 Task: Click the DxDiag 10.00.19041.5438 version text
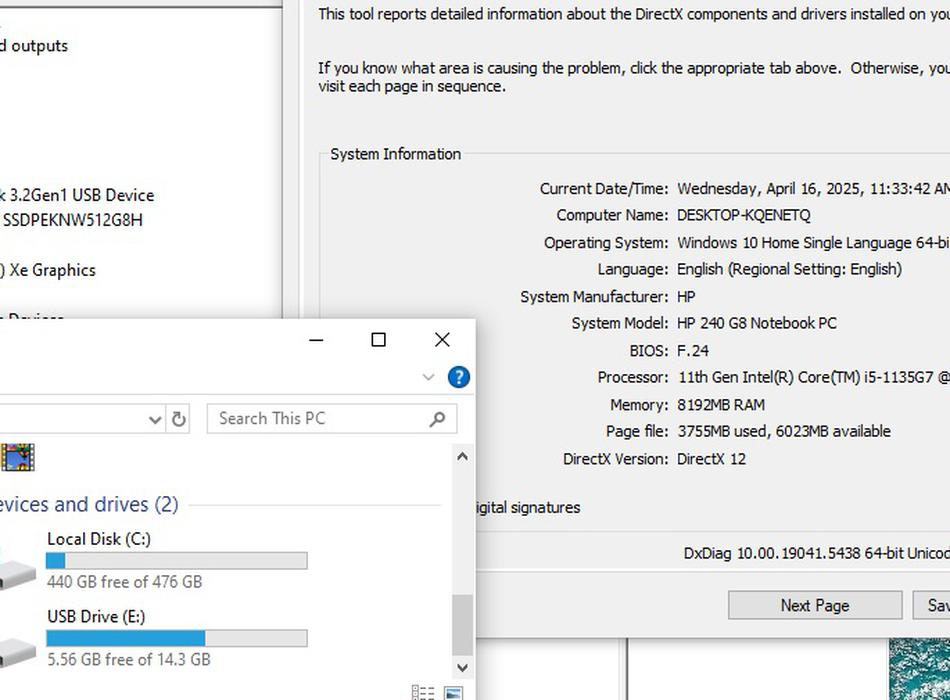point(817,553)
